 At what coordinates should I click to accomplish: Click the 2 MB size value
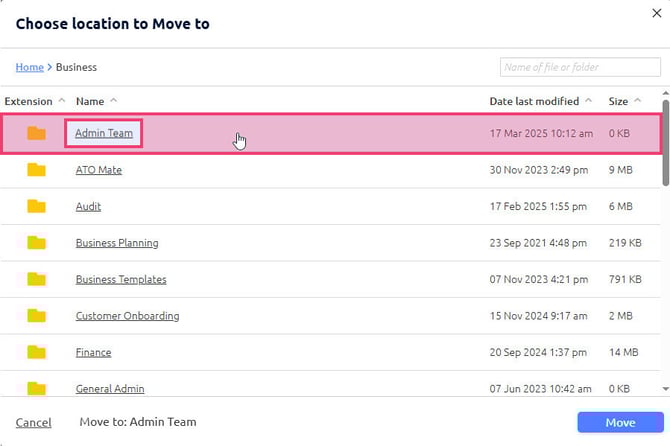tap(620, 316)
